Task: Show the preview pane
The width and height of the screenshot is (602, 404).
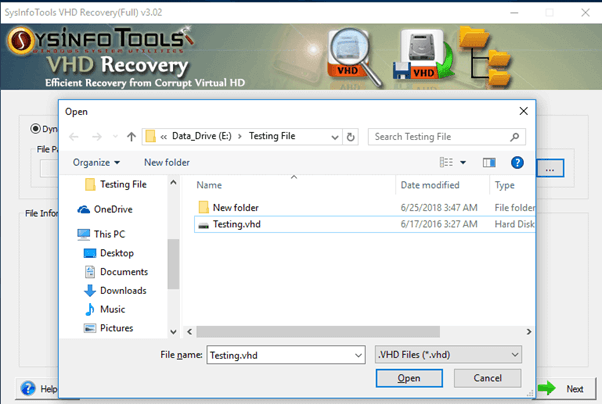Action: [x=489, y=163]
